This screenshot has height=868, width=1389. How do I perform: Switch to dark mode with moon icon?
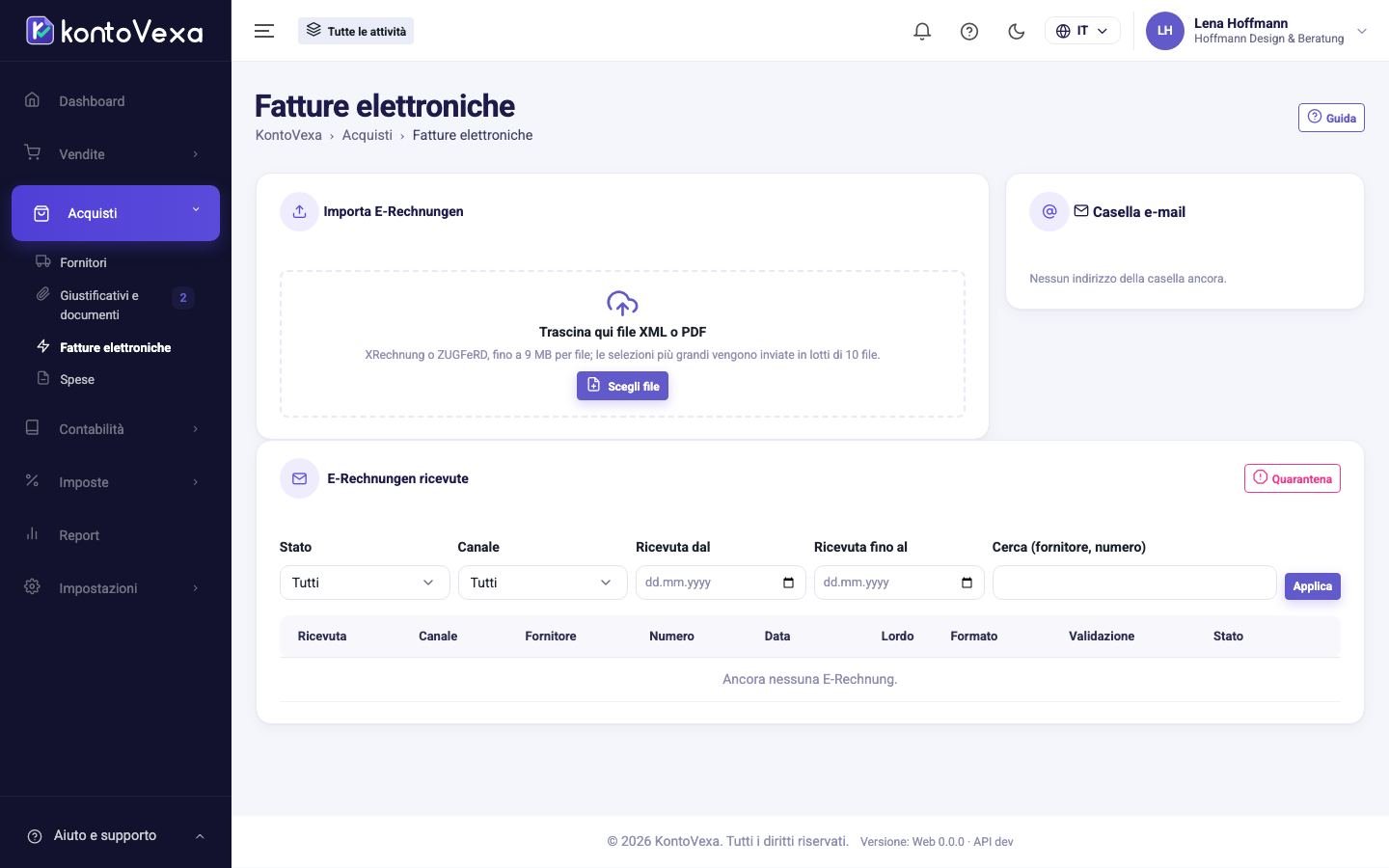[x=1016, y=31]
